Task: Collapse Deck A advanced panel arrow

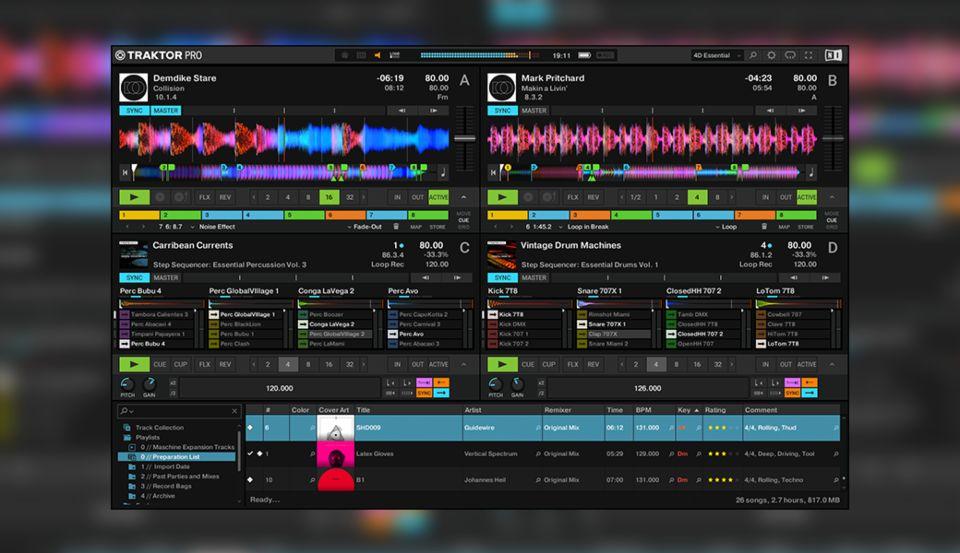Action: (463, 197)
